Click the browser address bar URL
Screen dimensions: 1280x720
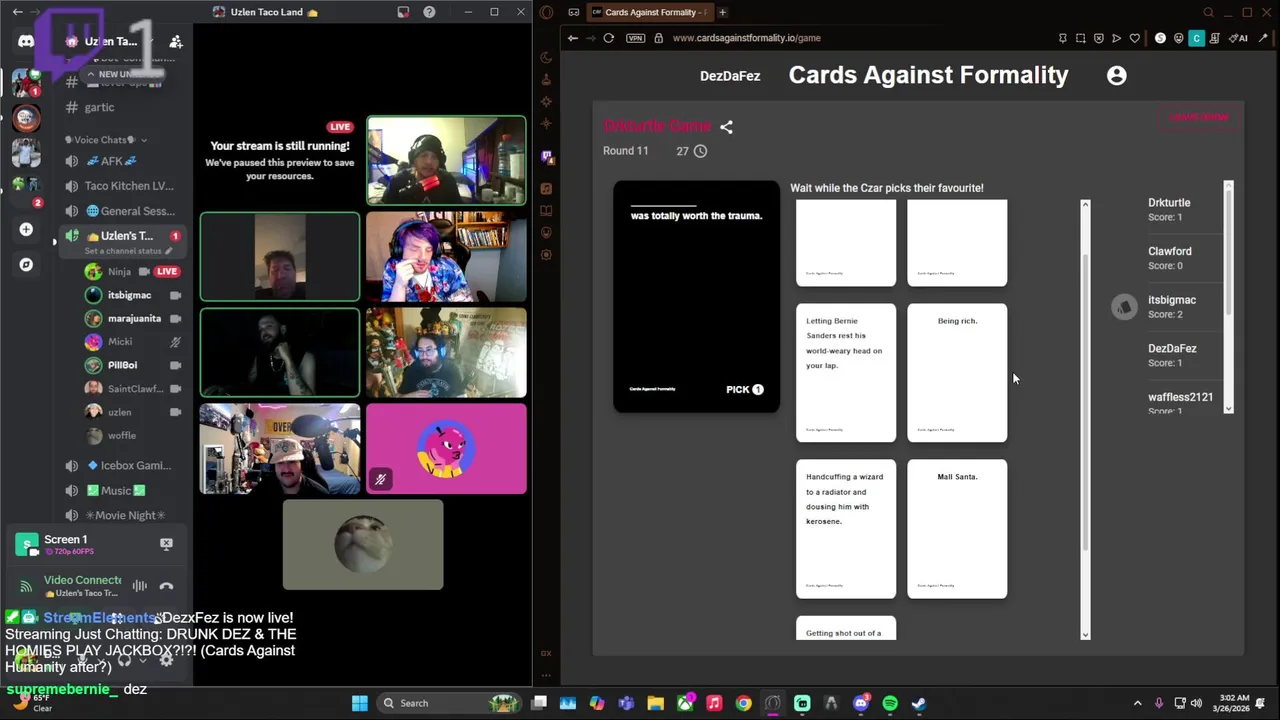click(x=747, y=38)
